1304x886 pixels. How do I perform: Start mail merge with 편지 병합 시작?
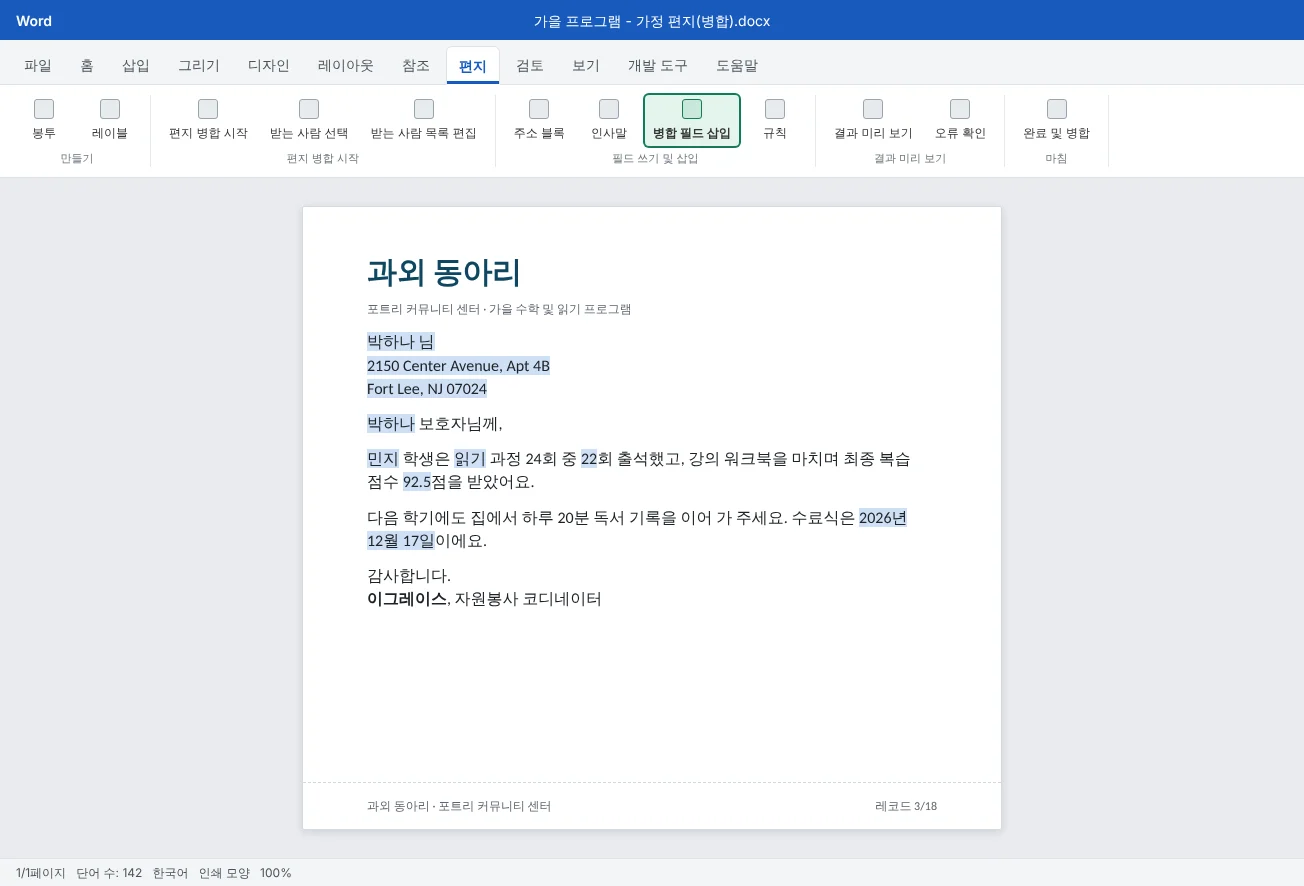click(208, 121)
